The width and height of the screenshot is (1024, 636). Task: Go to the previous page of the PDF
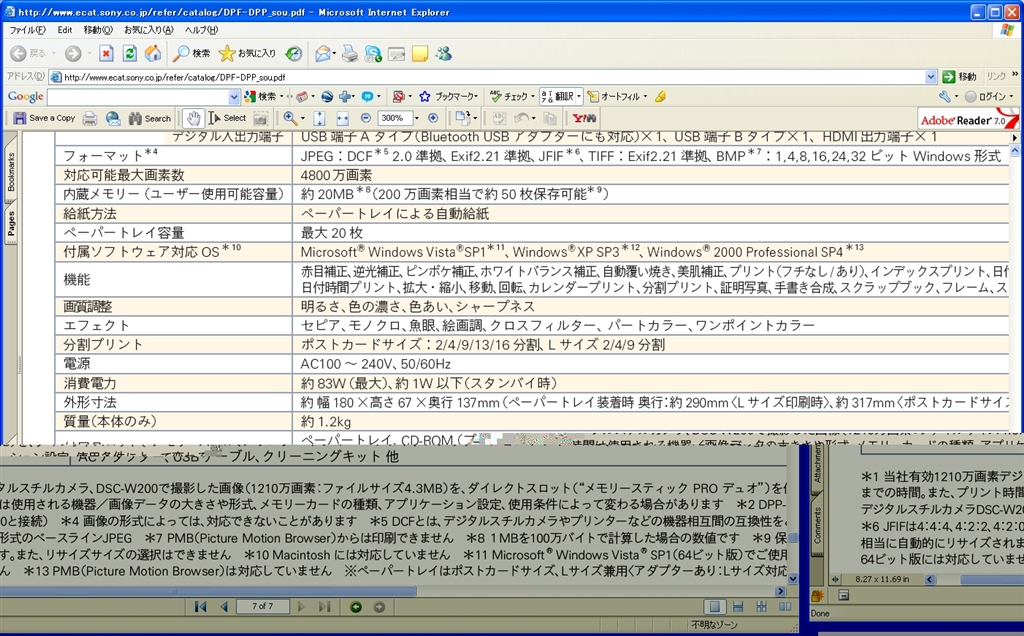pos(223,606)
